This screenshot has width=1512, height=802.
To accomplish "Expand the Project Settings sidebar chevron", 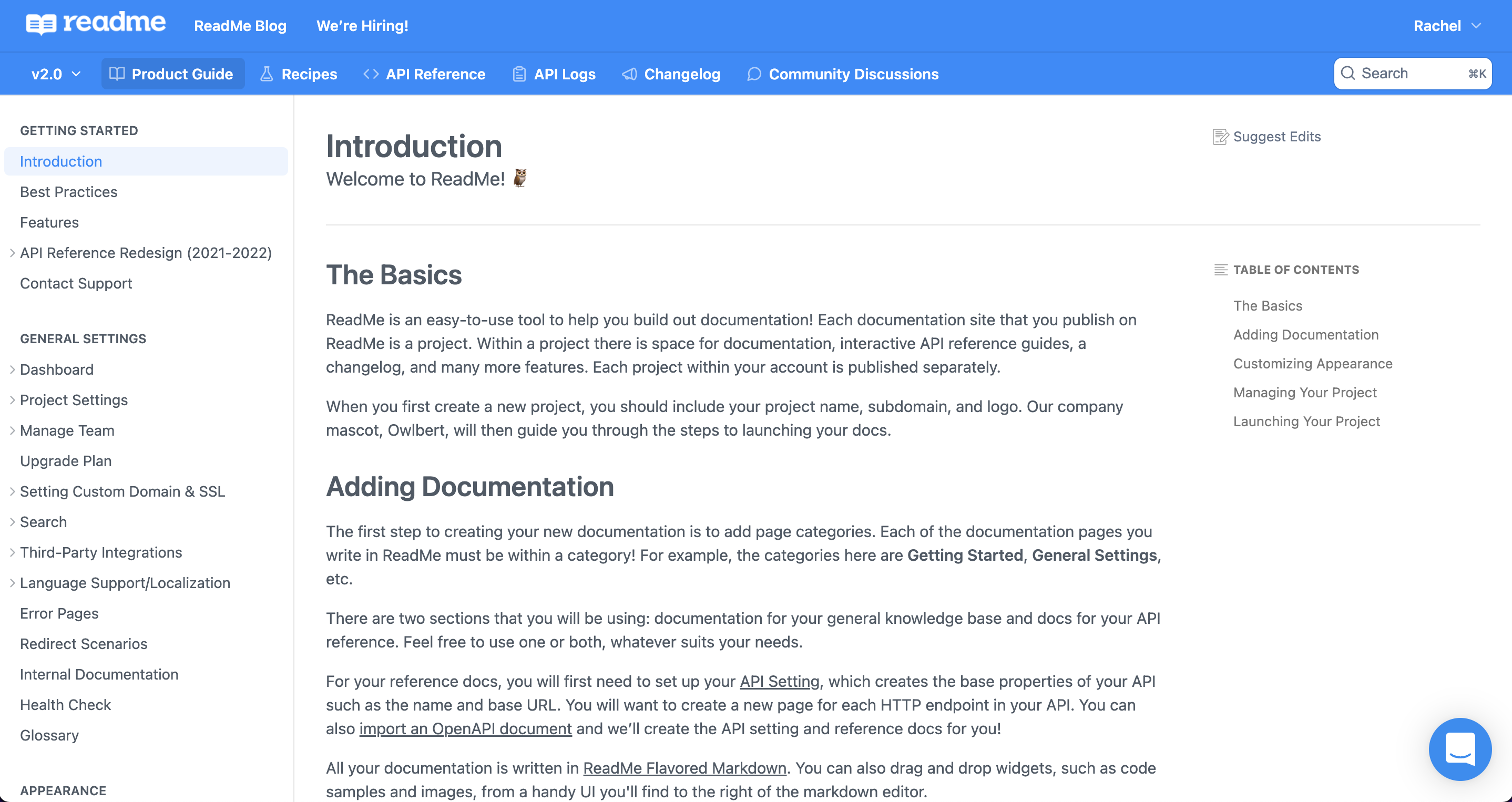I will [x=12, y=400].
